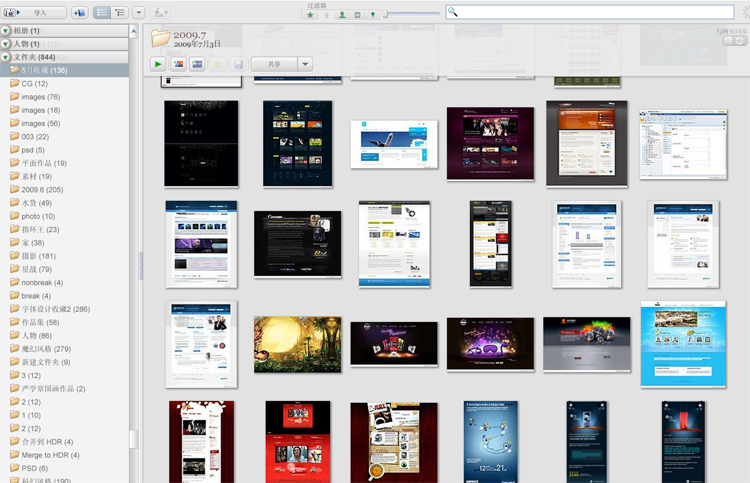
Task: Switch to tree structure folder view
Action: click(x=119, y=13)
